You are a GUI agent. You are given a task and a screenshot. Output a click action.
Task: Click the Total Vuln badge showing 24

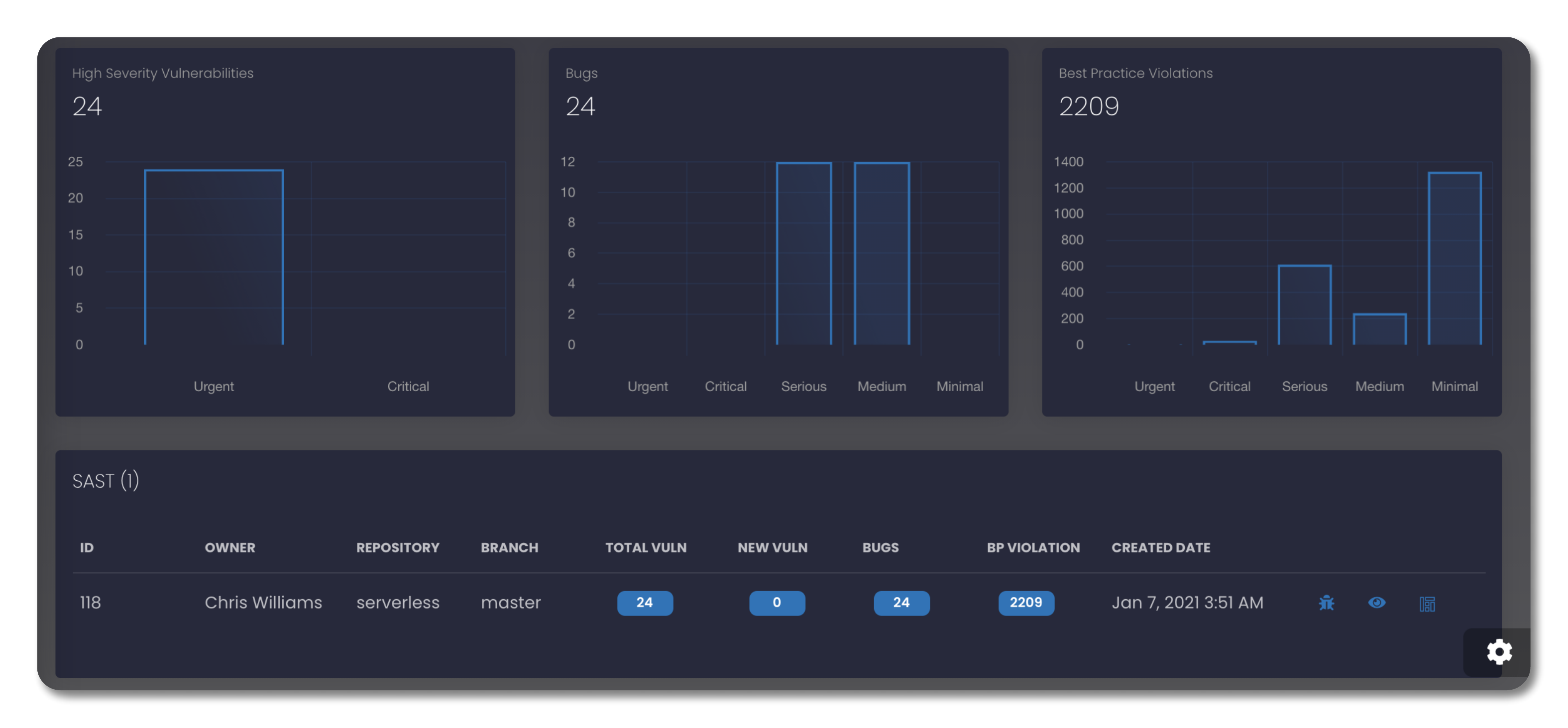pyautogui.click(x=645, y=603)
